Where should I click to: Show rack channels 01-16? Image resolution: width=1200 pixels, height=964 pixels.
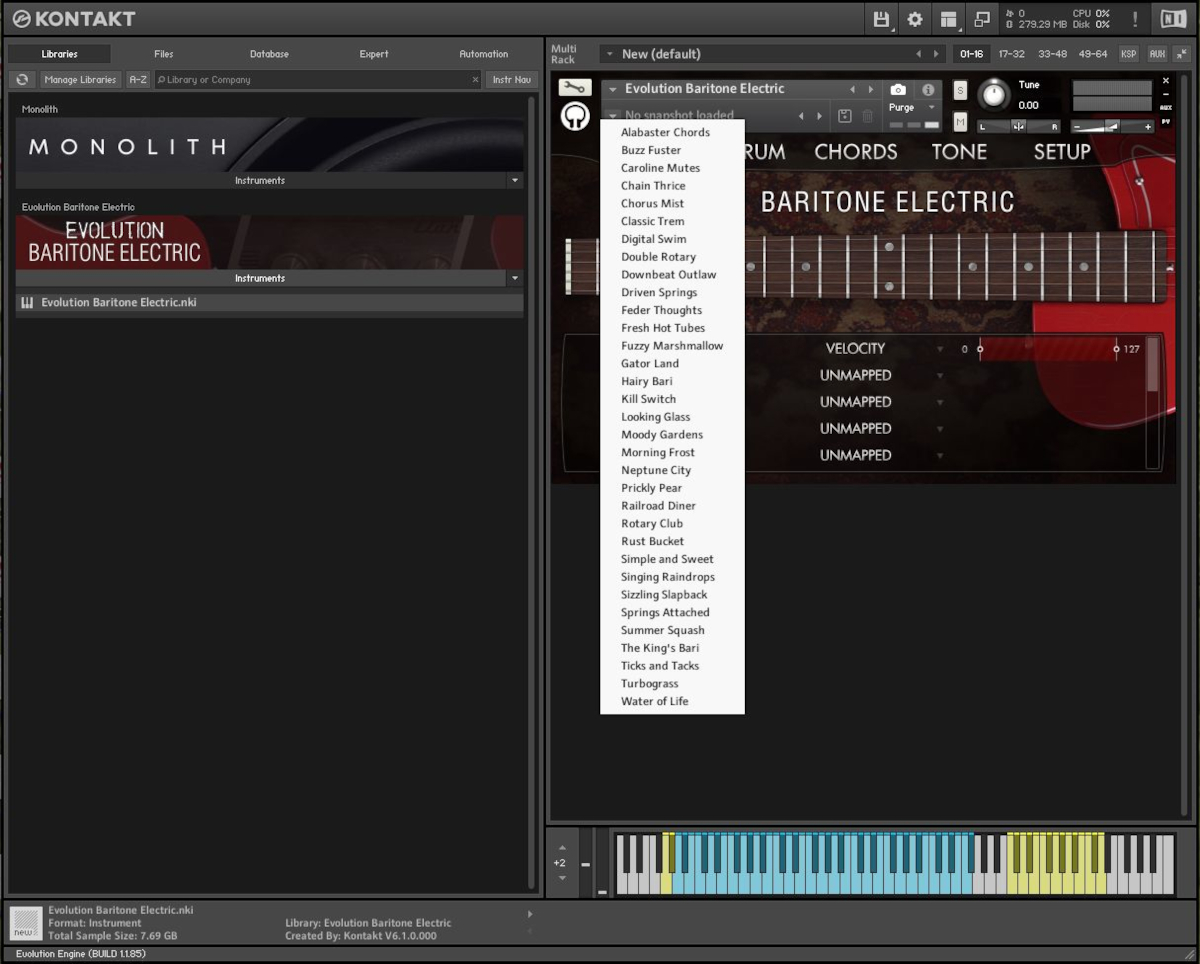point(971,54)
